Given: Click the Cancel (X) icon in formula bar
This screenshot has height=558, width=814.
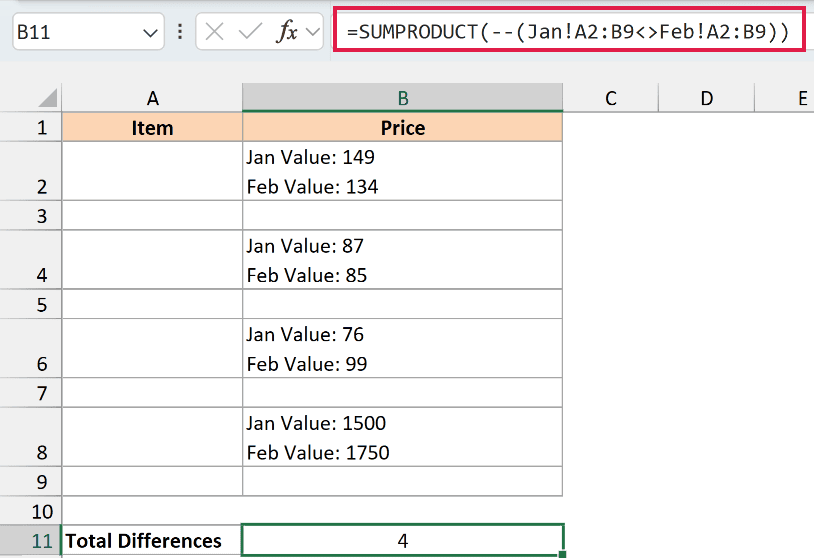Looking at the screenshot, I should pyautogui.click(x=214, y=32).
